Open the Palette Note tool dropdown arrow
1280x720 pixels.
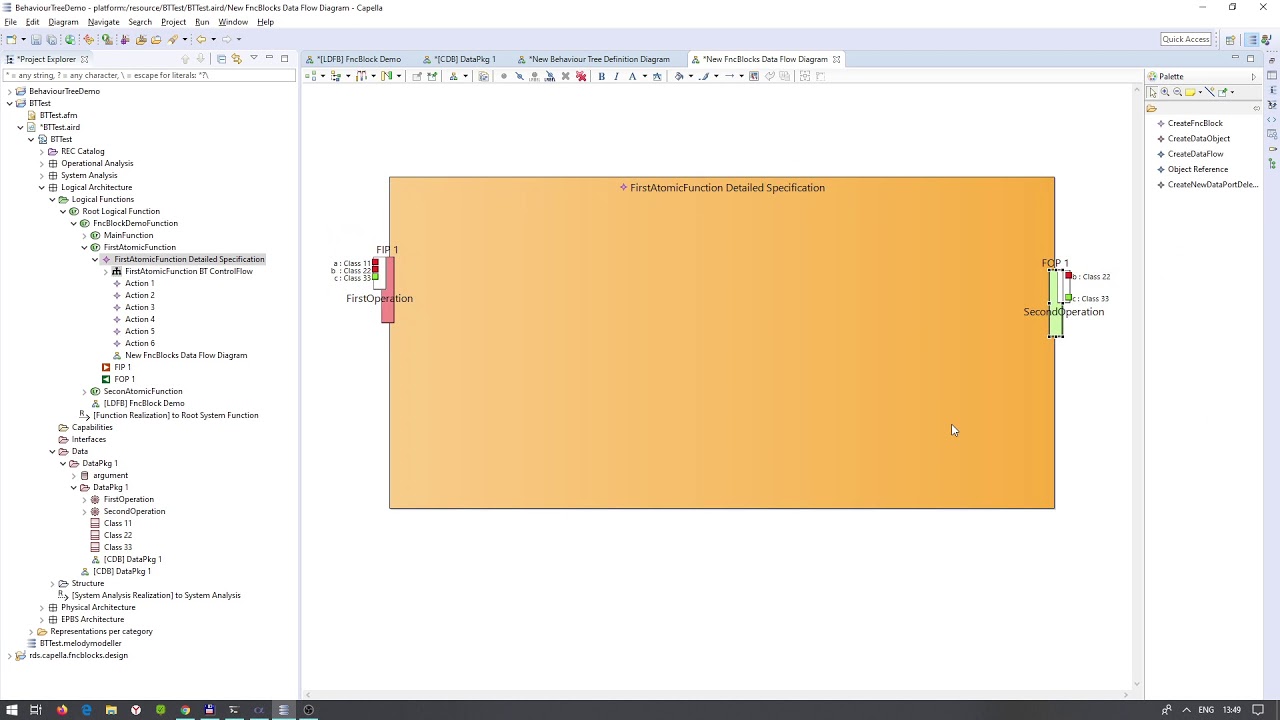(x=1200, y=92)
